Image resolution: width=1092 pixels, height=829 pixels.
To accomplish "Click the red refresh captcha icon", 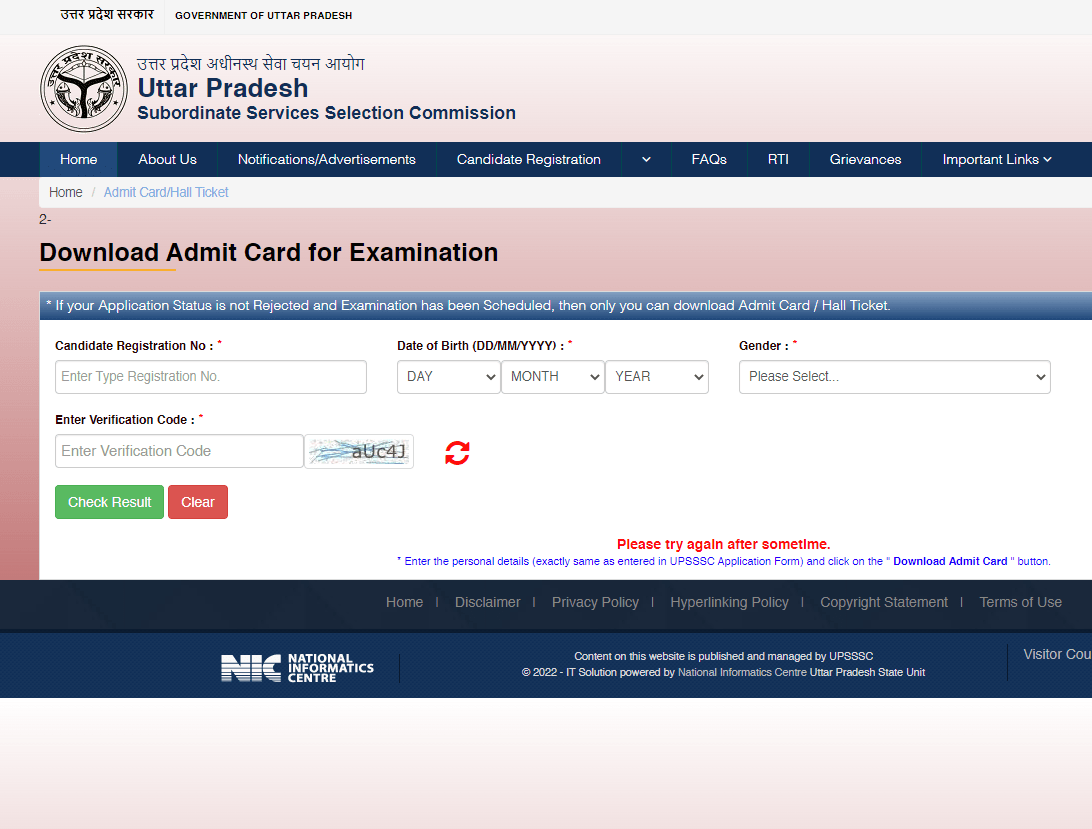I will click(x=457, y=453).
